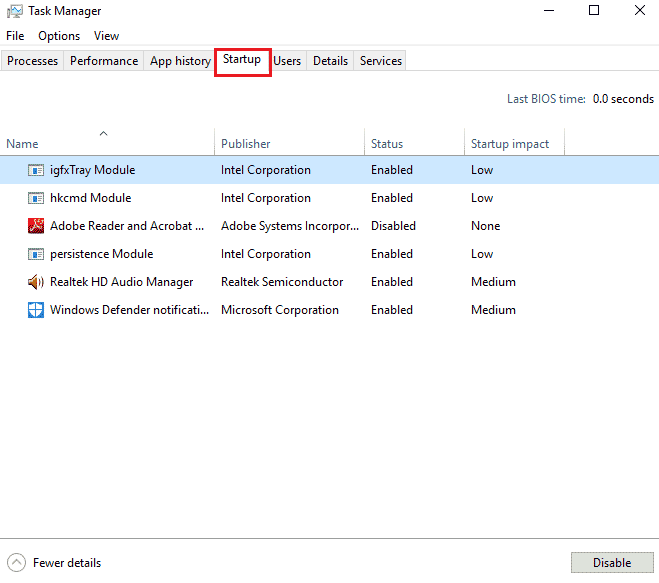Click the Realtek Semiconductor publisher cell
Screen dimensions: 659x583
[282, 282]
